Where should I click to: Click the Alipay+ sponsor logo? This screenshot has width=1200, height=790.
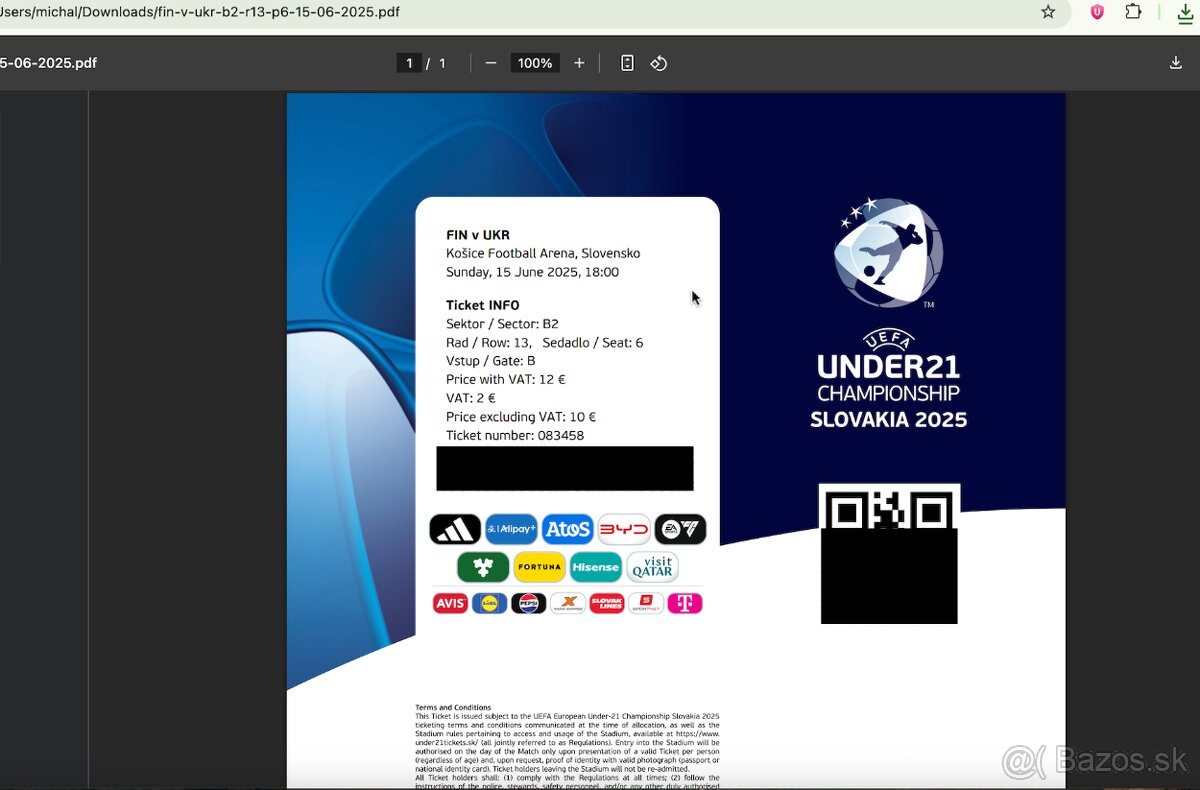(x=511, y=529)
